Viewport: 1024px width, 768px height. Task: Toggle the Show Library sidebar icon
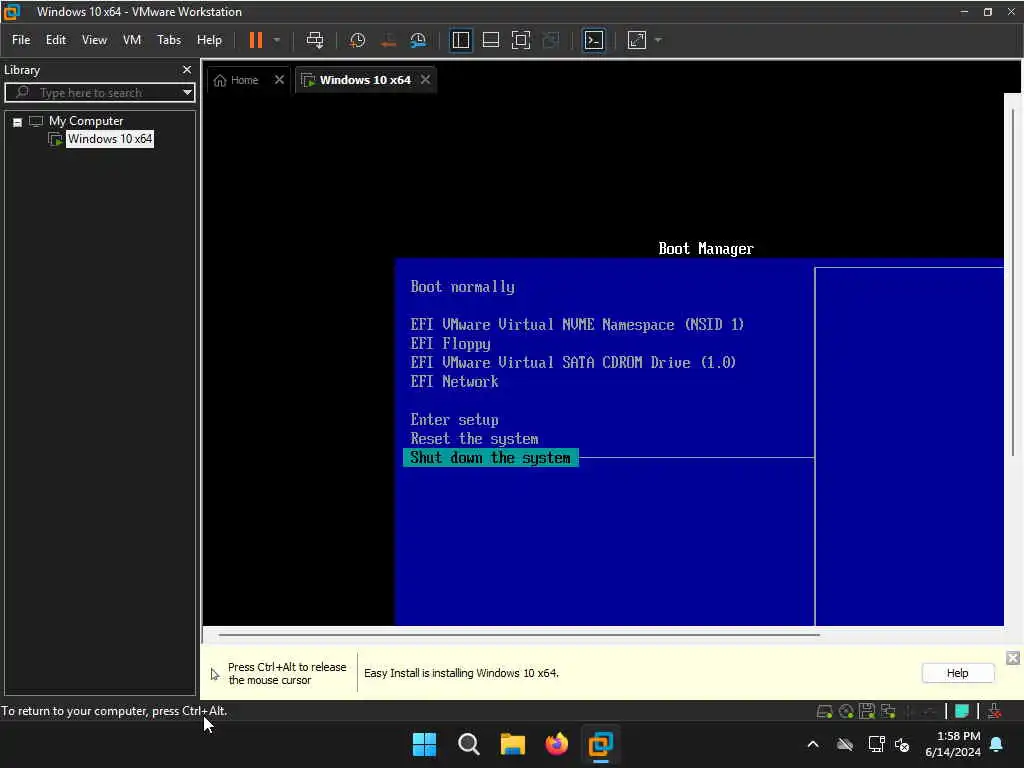[460, 40]
